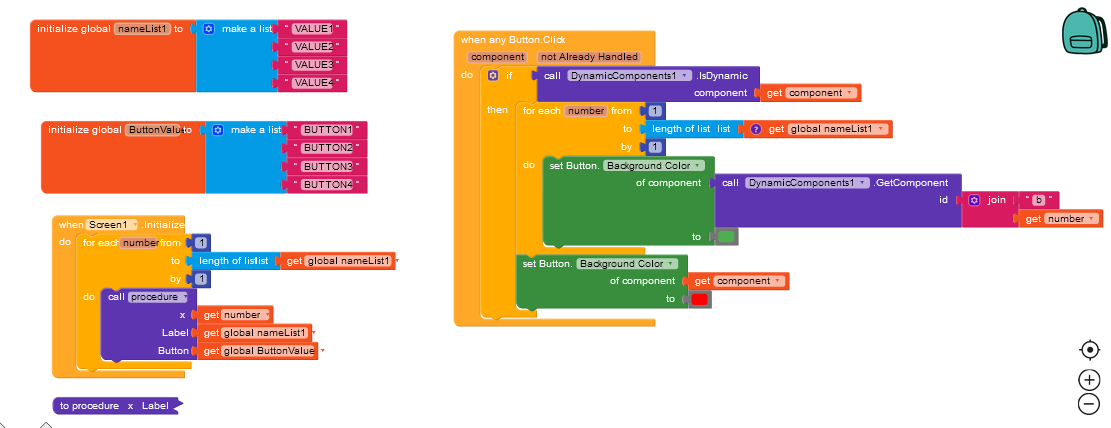Click the 'when any Button.Click' event block header
This screenshot has height=428, width=1111.
513,40
